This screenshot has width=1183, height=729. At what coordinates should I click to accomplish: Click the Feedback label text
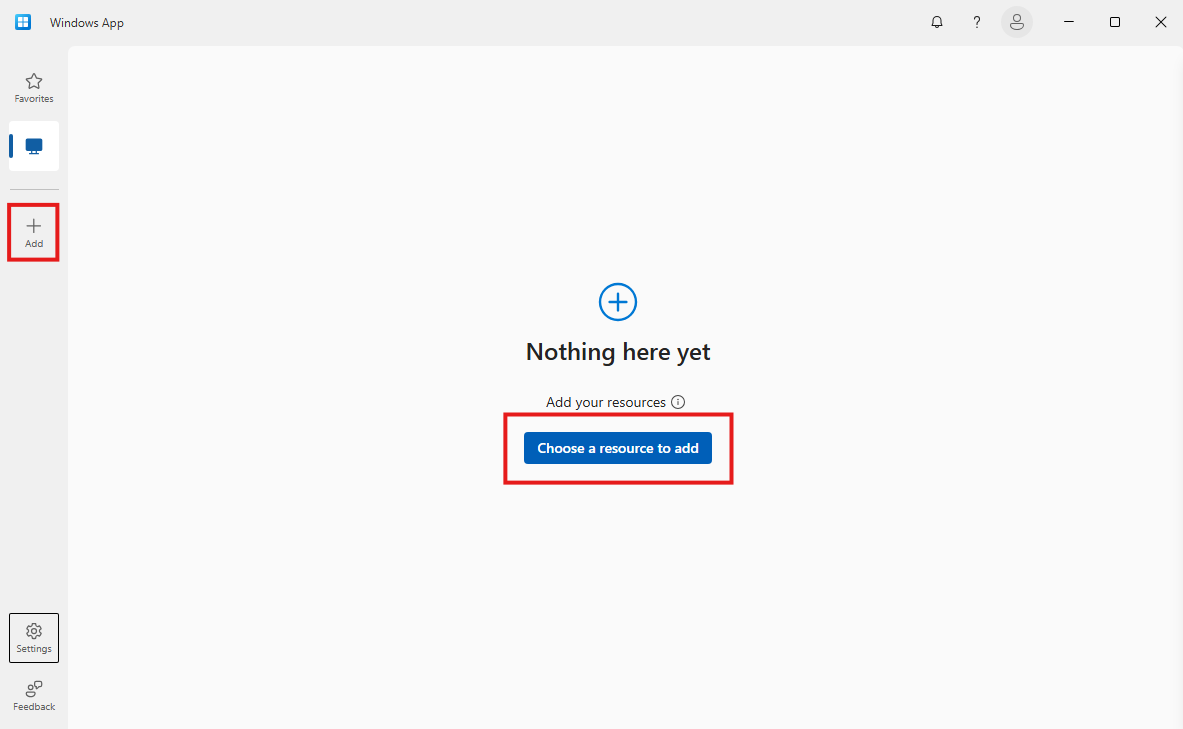(x=33, y=706)
